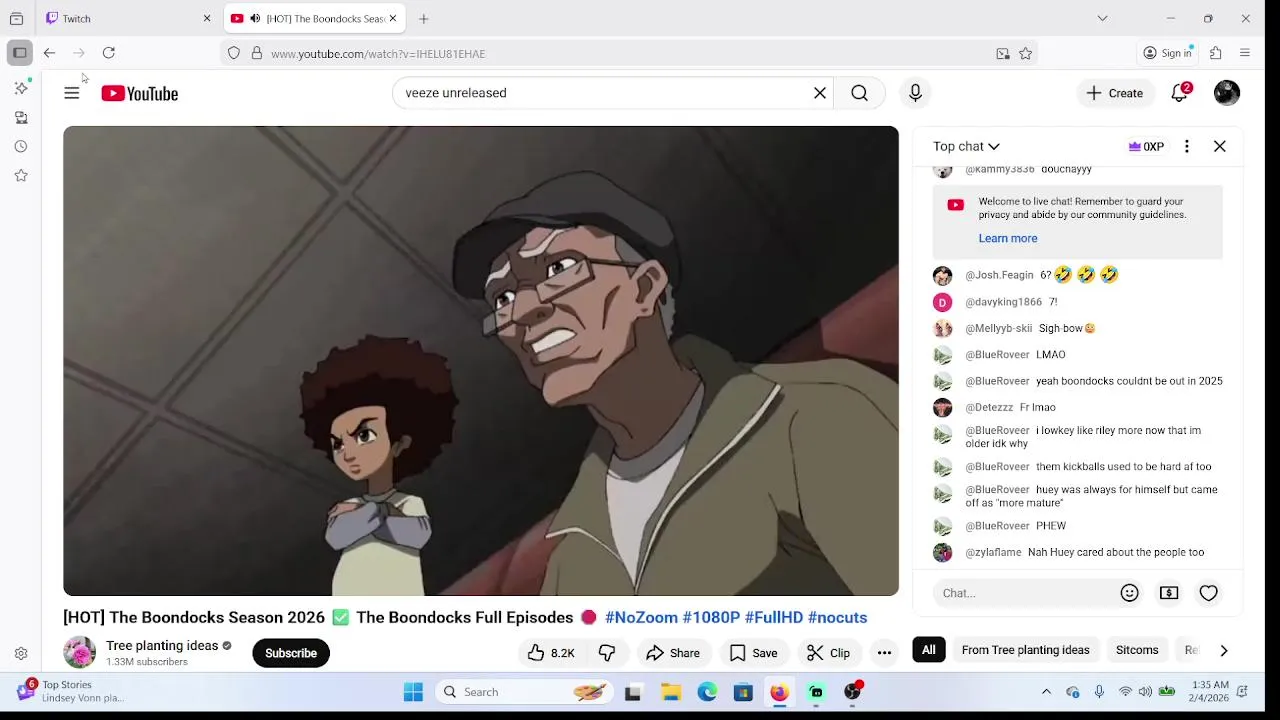Open a new browser tab
This screenshot has width=1280, height=720.
tap(424, 18)
